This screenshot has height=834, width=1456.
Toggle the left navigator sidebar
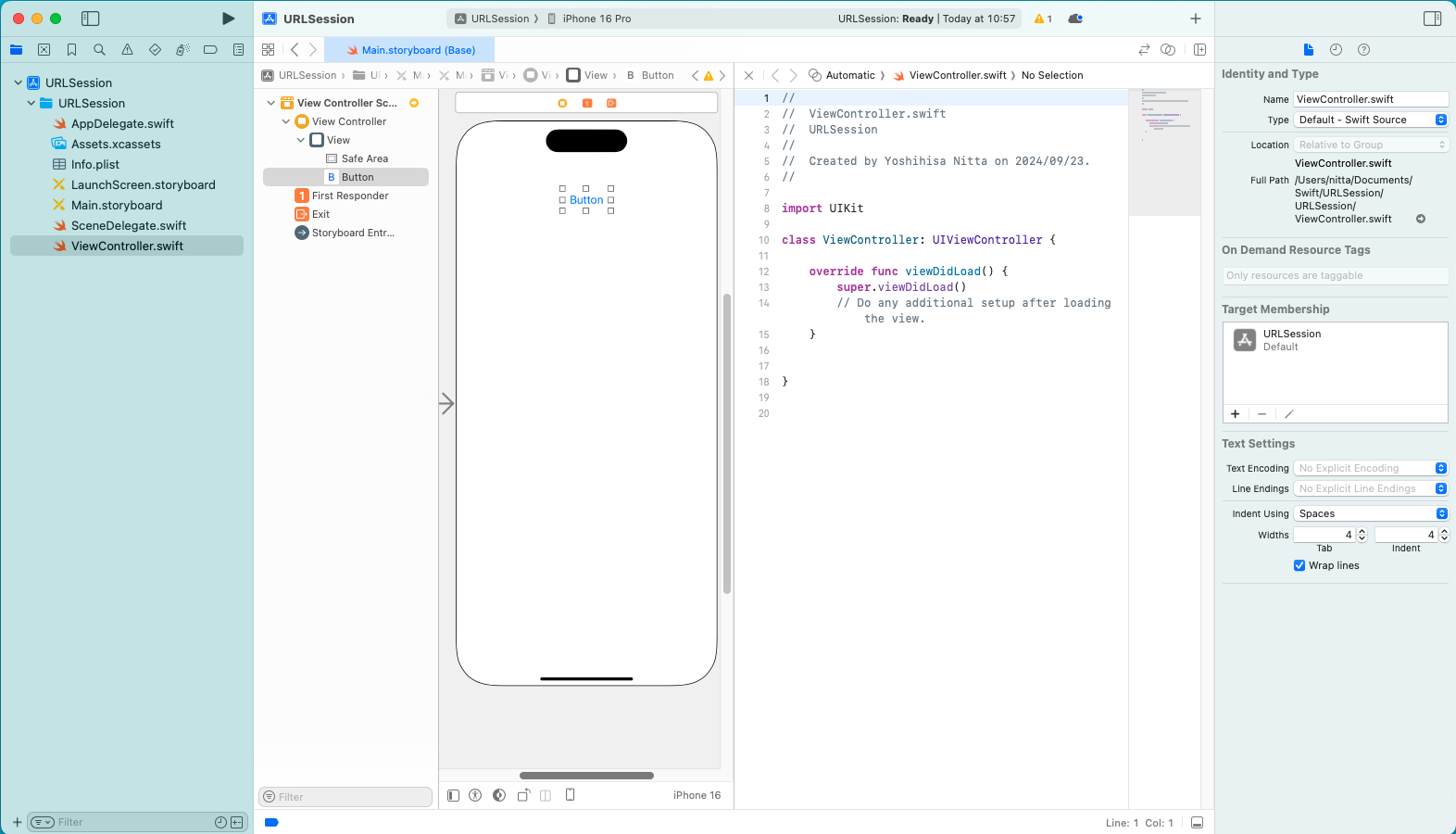[x=90, y=19]
